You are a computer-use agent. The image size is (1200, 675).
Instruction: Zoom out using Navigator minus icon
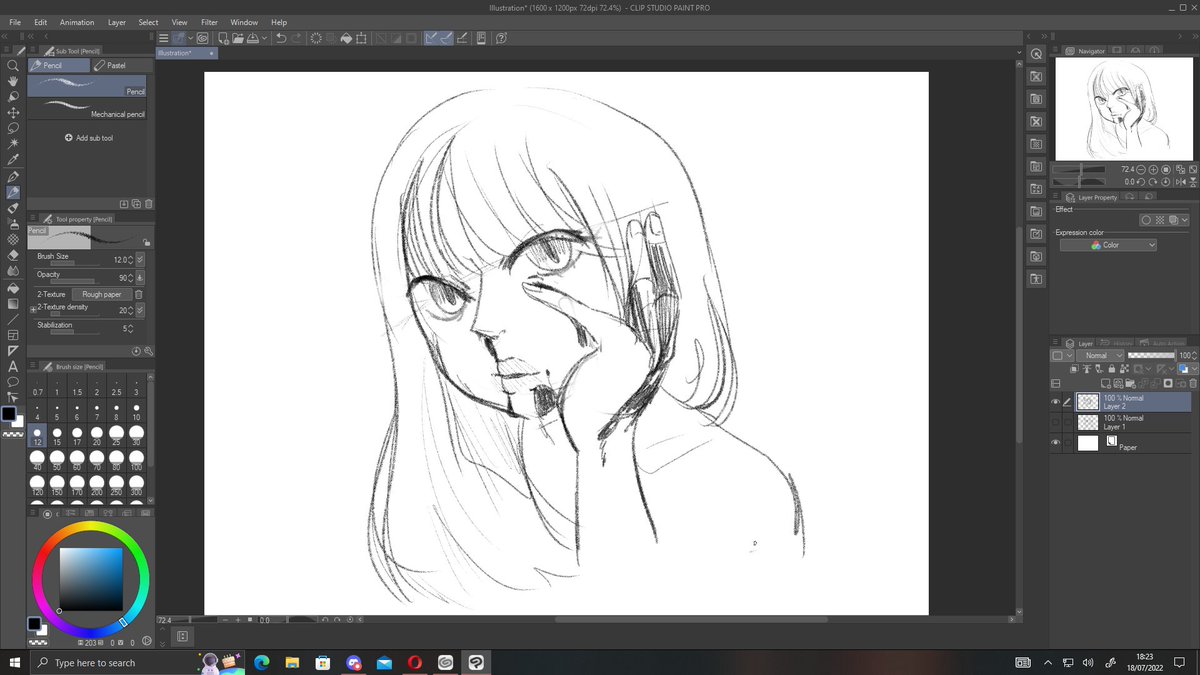point(1140,170)
